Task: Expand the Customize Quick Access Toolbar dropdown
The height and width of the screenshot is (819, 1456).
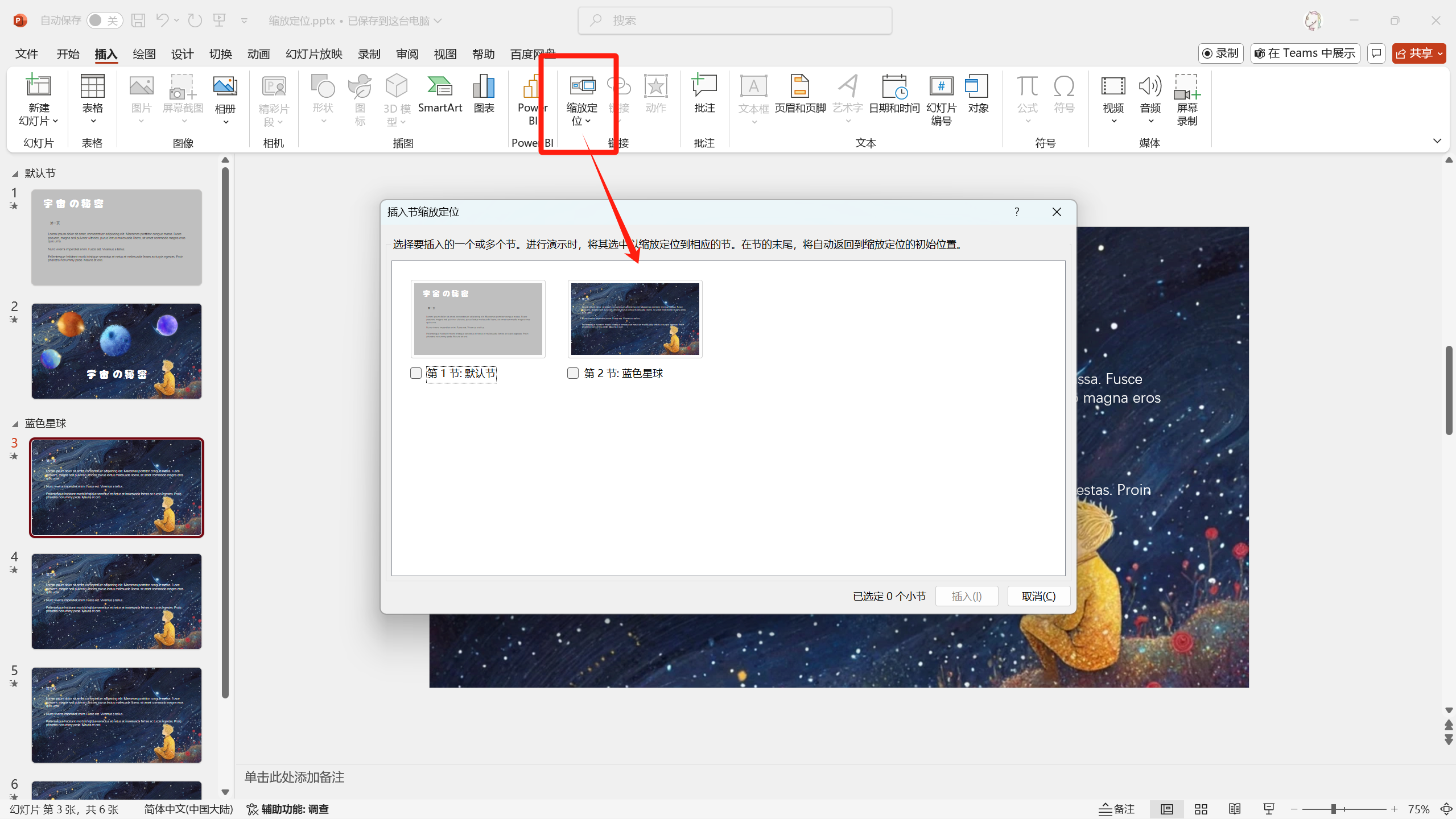Action: [244, 21]
